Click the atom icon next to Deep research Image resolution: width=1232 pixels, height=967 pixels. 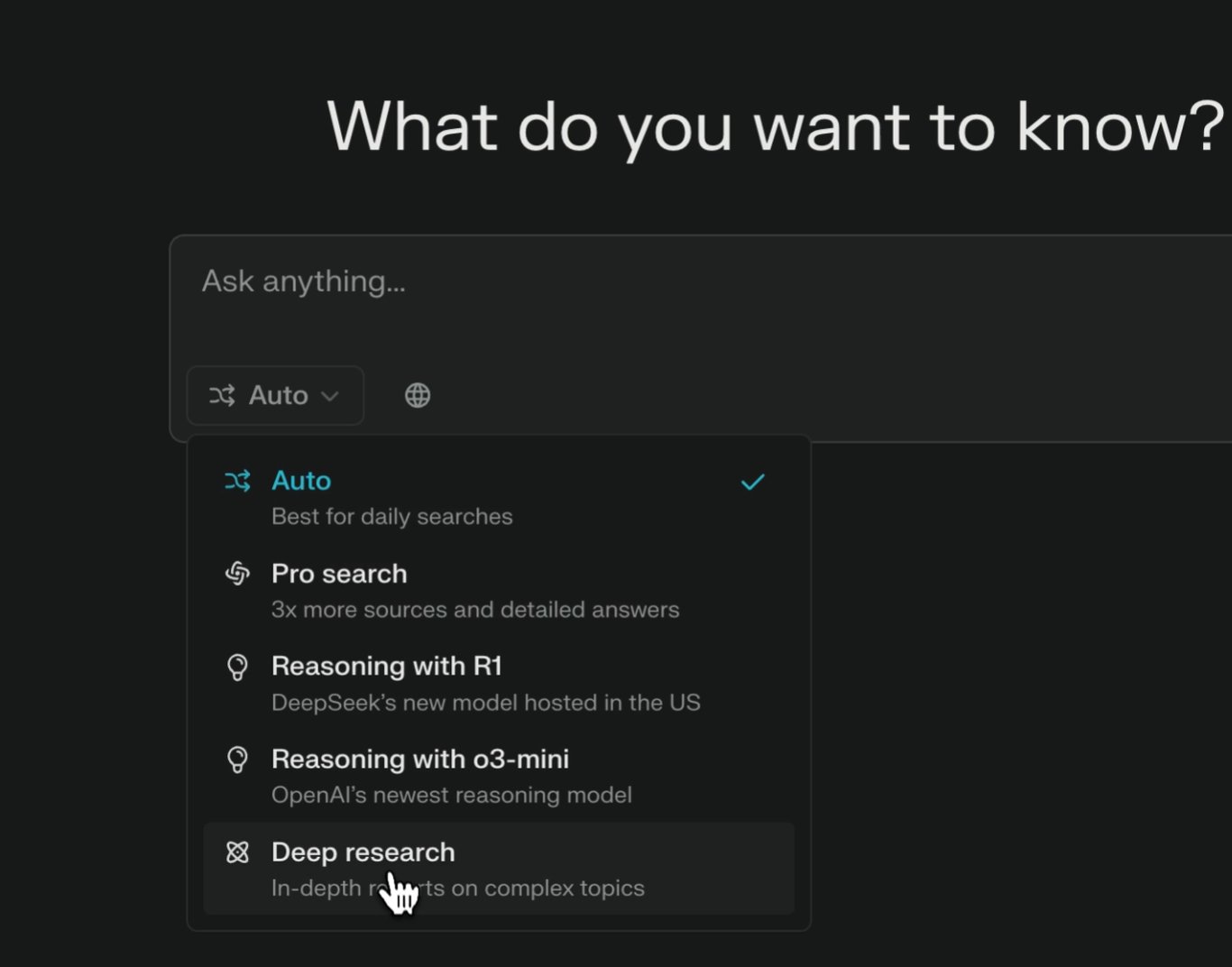point(238,852)
